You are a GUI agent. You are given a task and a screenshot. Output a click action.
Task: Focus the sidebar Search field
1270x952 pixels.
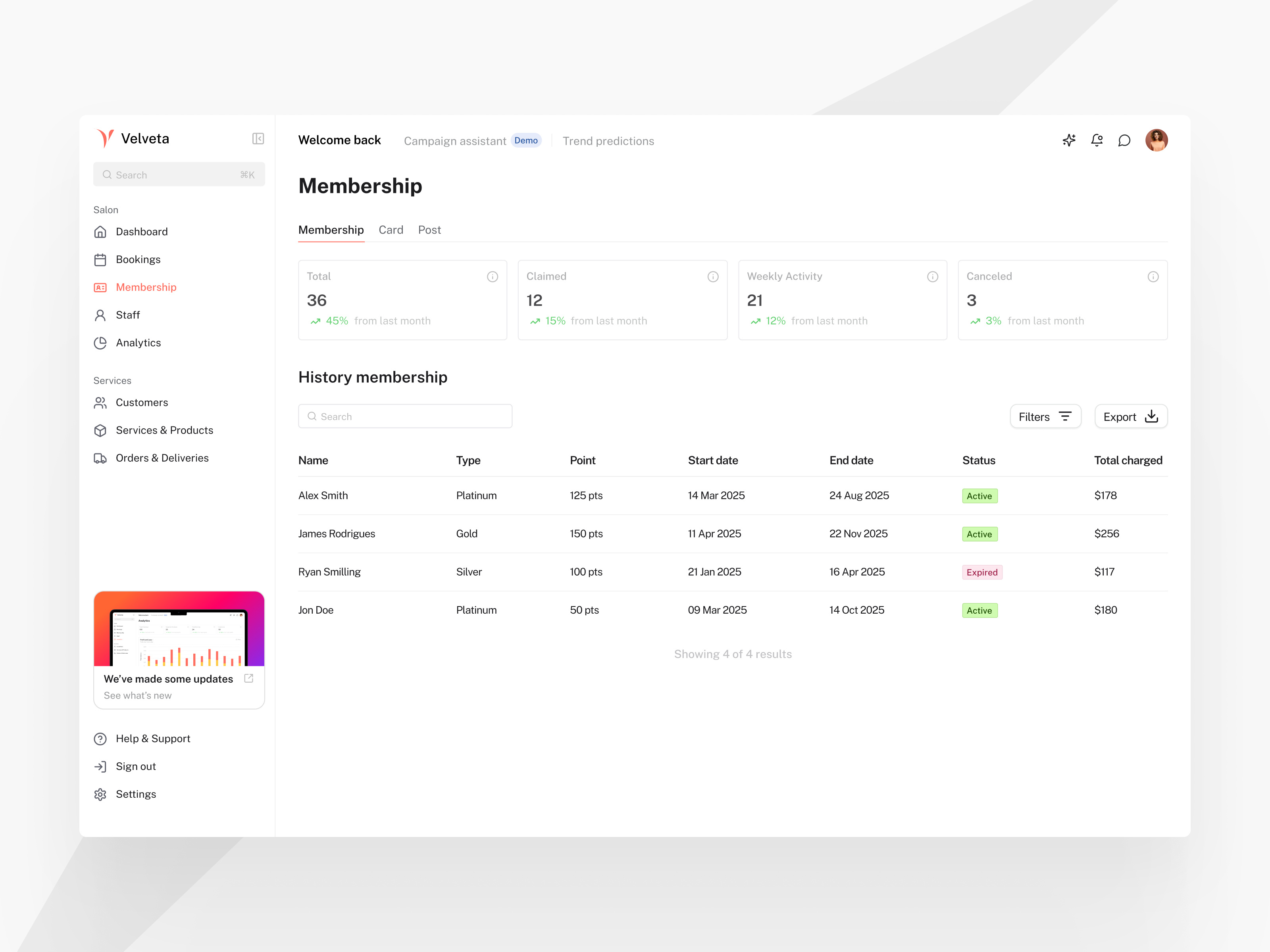coord(179,175)
